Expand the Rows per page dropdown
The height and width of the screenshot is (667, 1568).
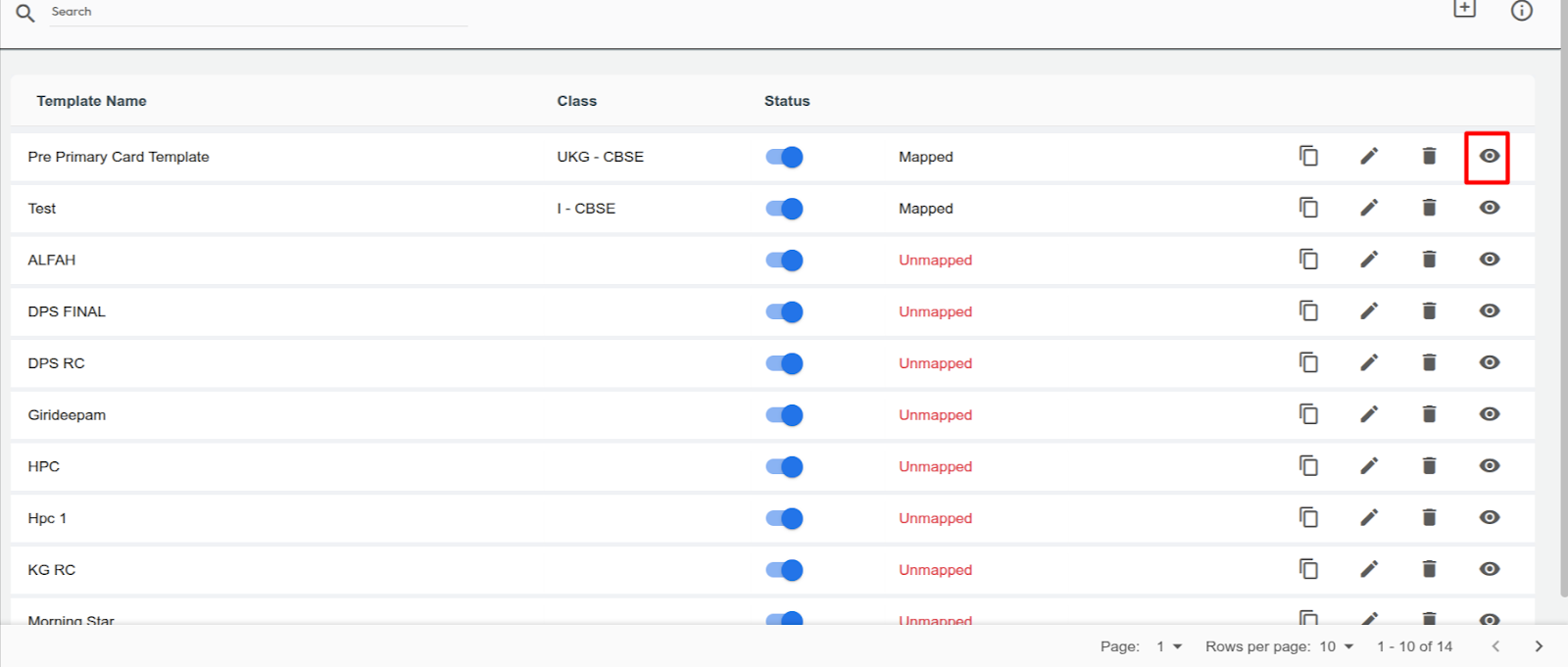pyautogui.click(x=1336, y=646)
